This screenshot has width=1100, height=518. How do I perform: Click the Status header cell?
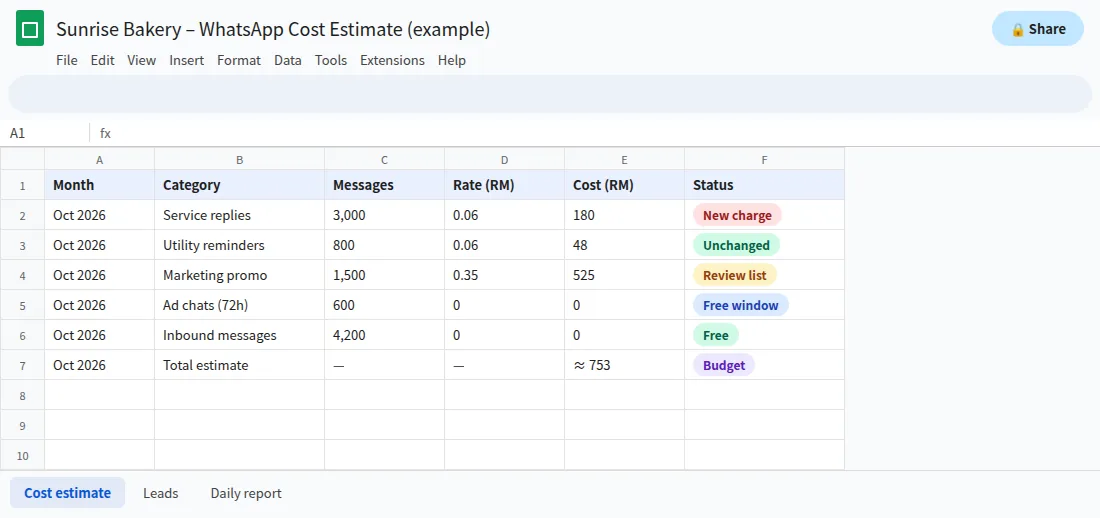tap(764, 185)
